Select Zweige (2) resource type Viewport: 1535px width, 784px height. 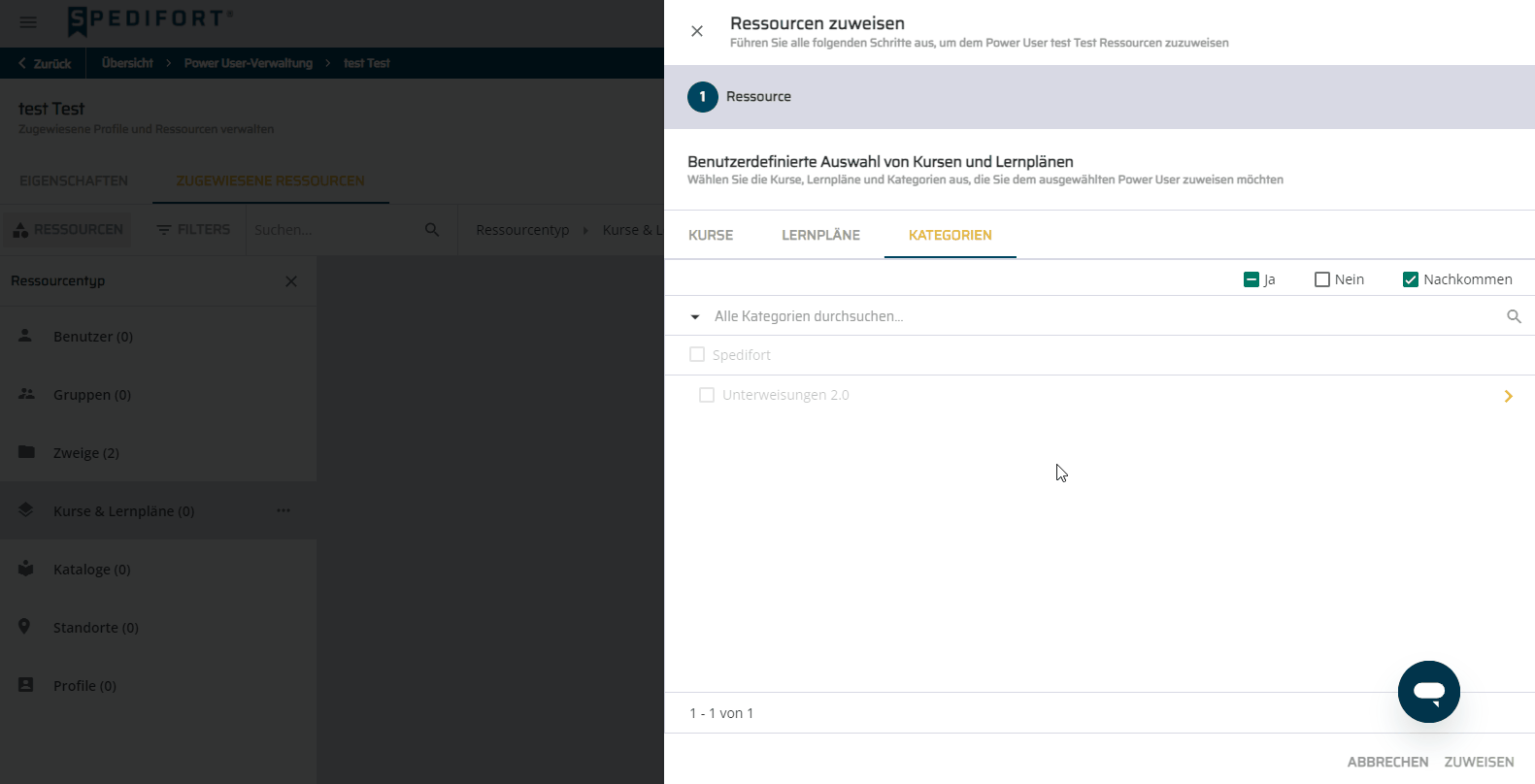pos(158,452)
